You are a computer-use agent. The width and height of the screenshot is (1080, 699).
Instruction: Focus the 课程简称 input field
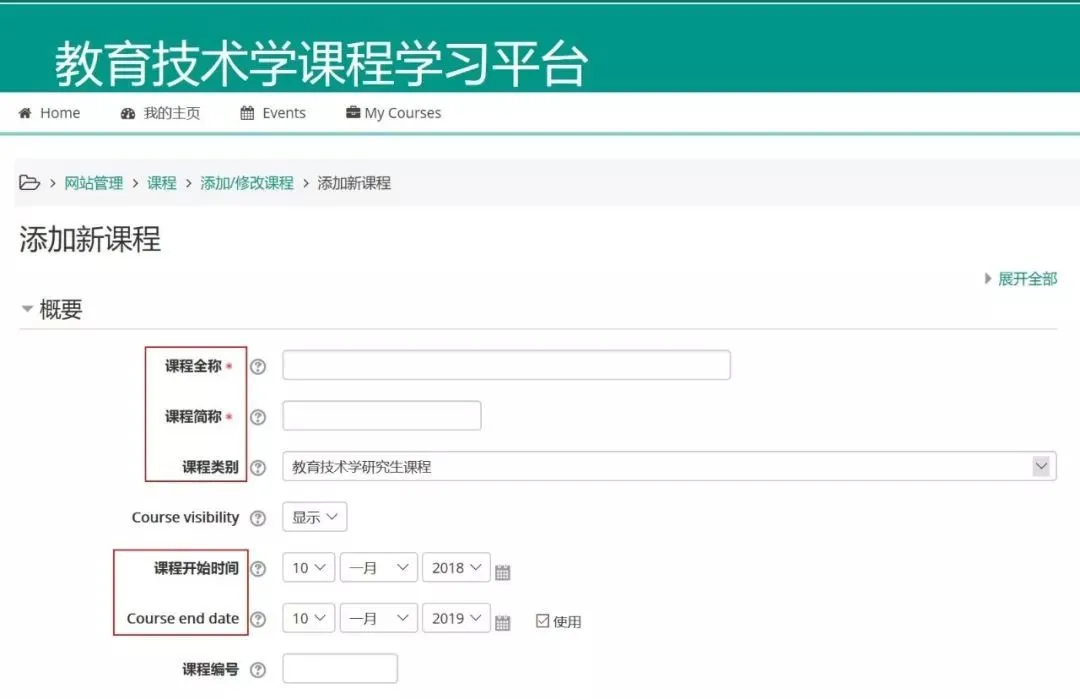click(x=382, y=415)
